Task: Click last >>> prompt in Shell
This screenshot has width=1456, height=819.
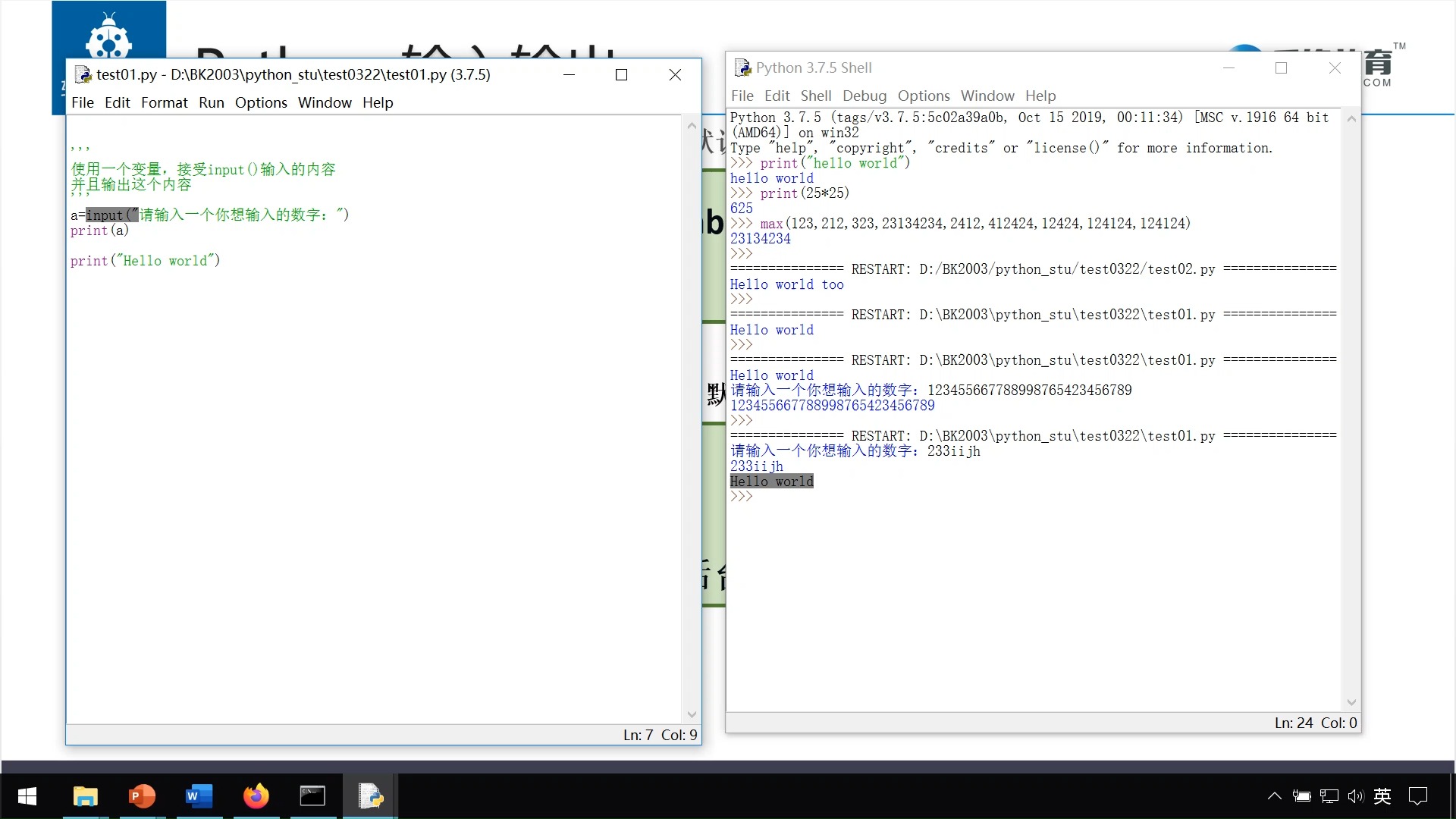Action: tap(741, 497)
